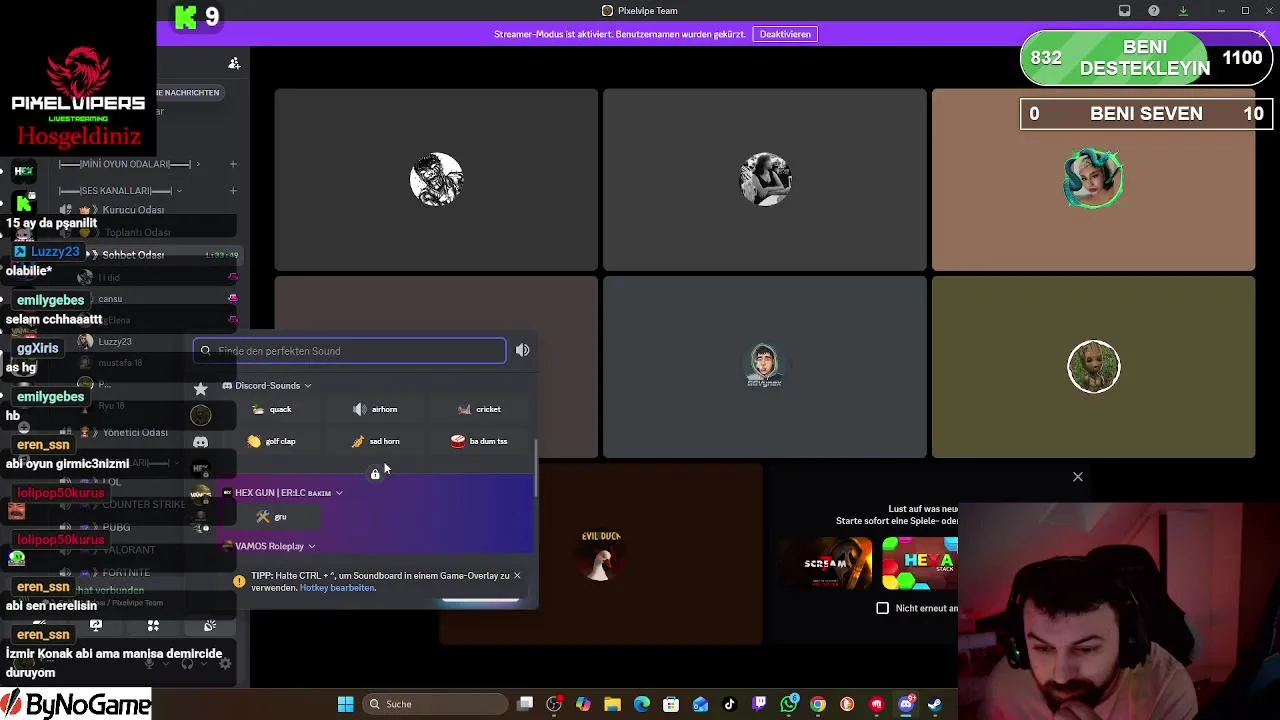Click the Discord download update icon

click(1183, 11)
